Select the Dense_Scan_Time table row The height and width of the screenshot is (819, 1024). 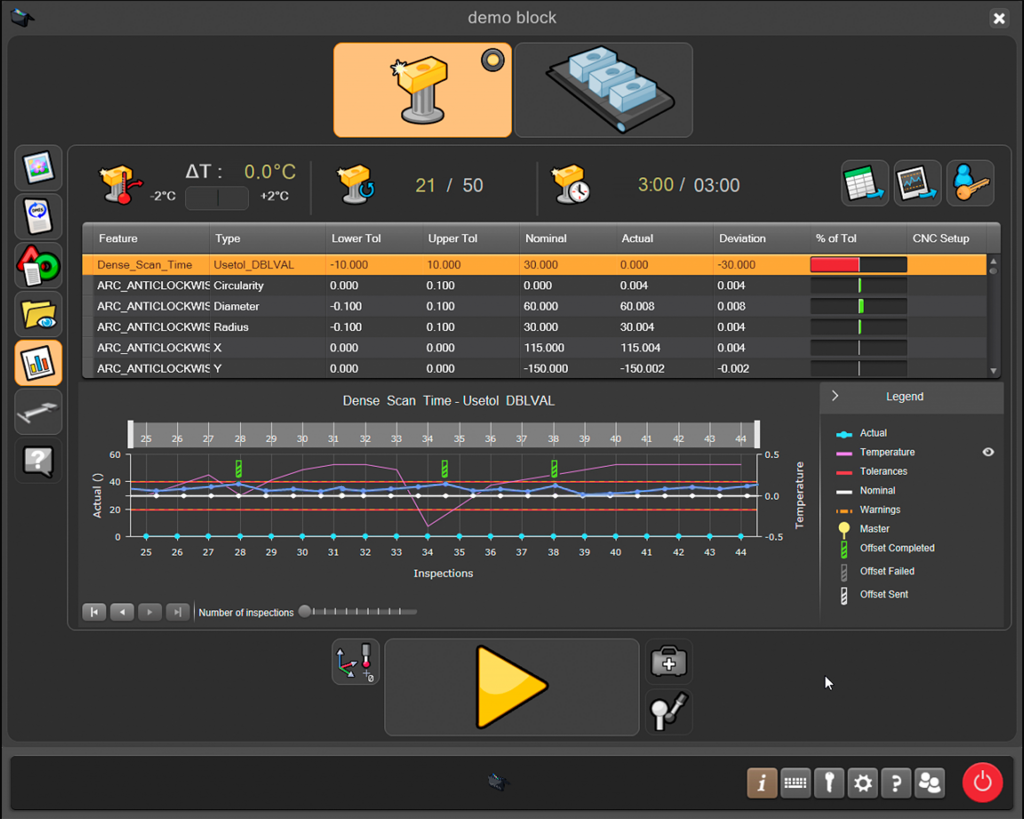(x=534, y=265)
